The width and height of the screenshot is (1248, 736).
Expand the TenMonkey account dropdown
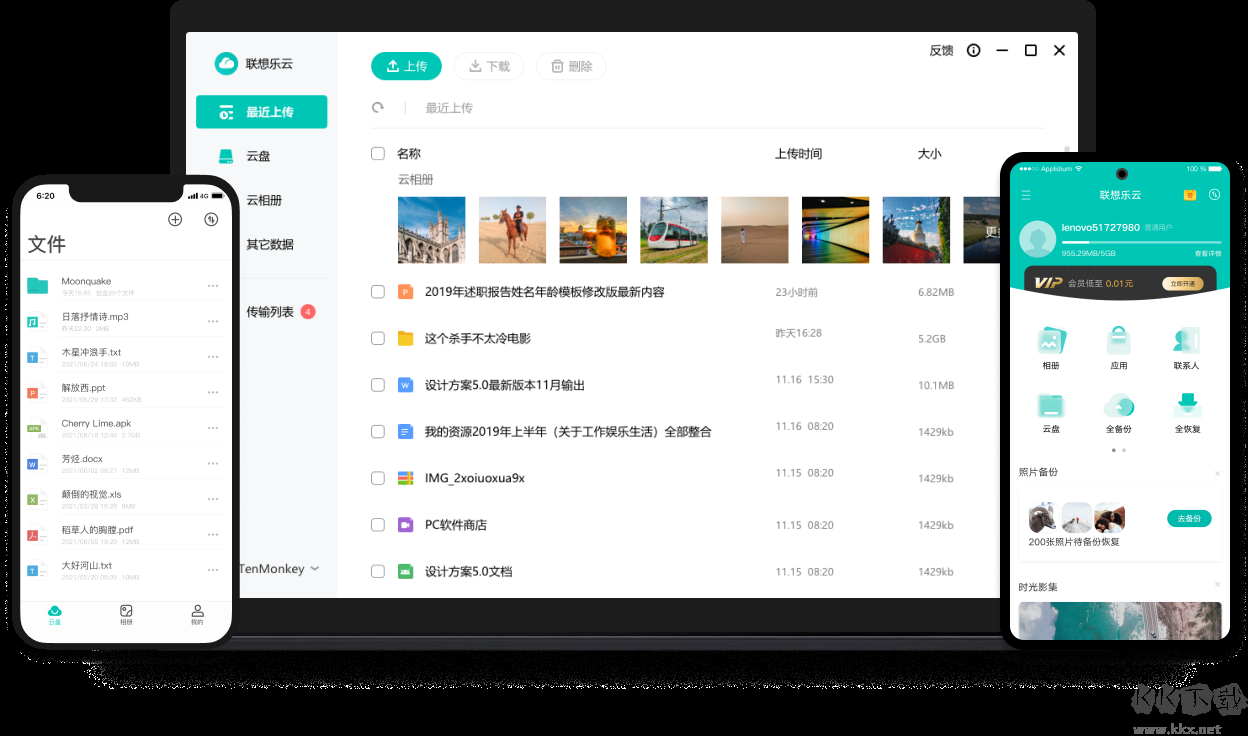tap(280, 568)
